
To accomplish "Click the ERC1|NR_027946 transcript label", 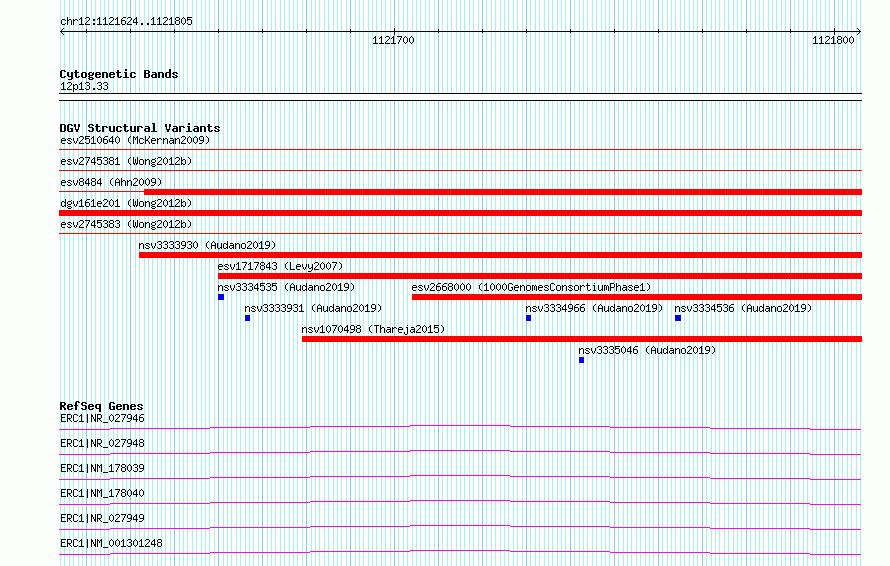I will coord(102,418).
